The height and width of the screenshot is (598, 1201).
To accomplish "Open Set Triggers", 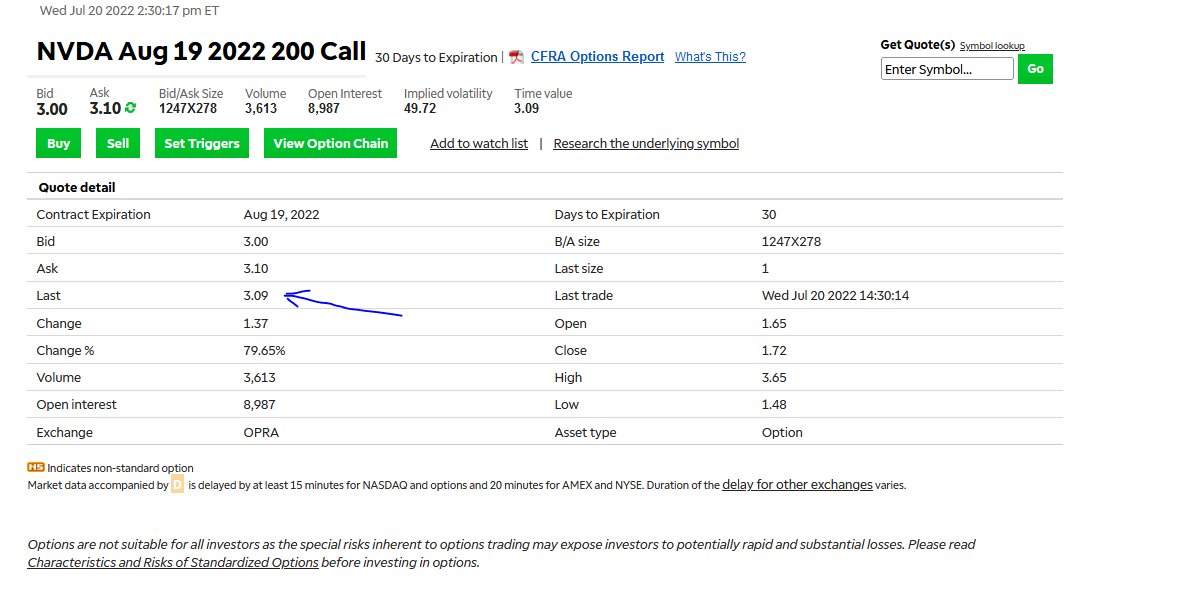I will [202, 143].
